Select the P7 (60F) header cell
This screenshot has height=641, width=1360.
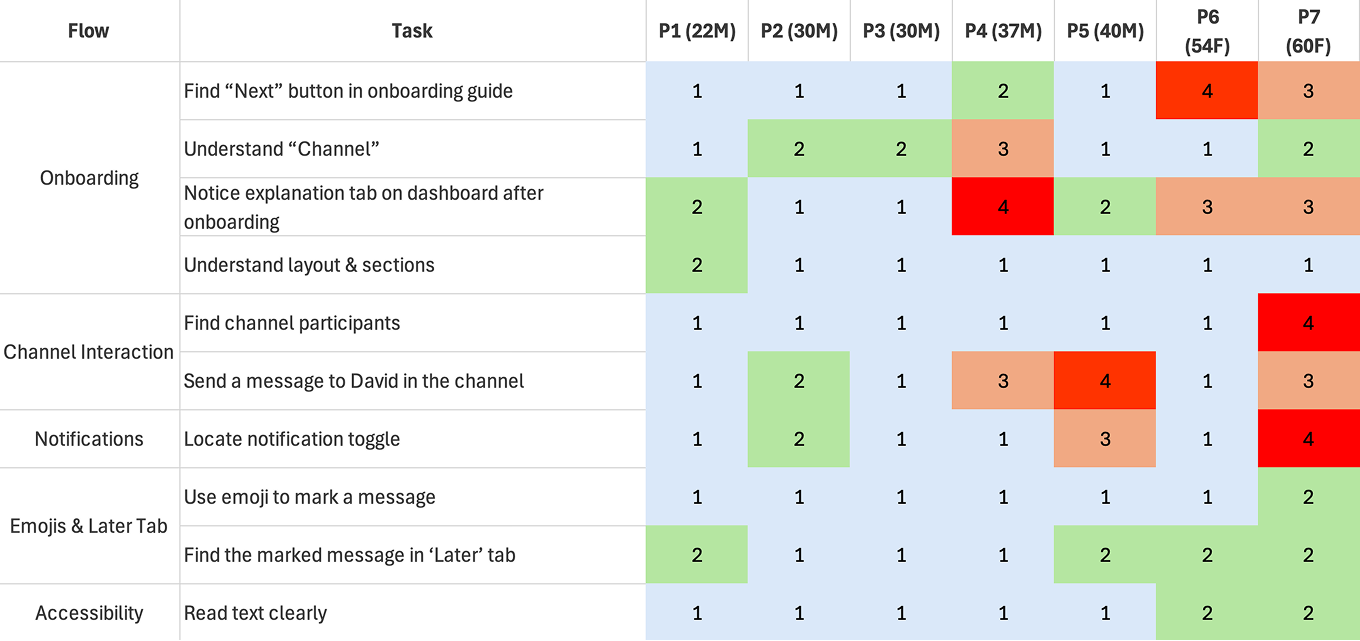click(x=1309, y=31)
